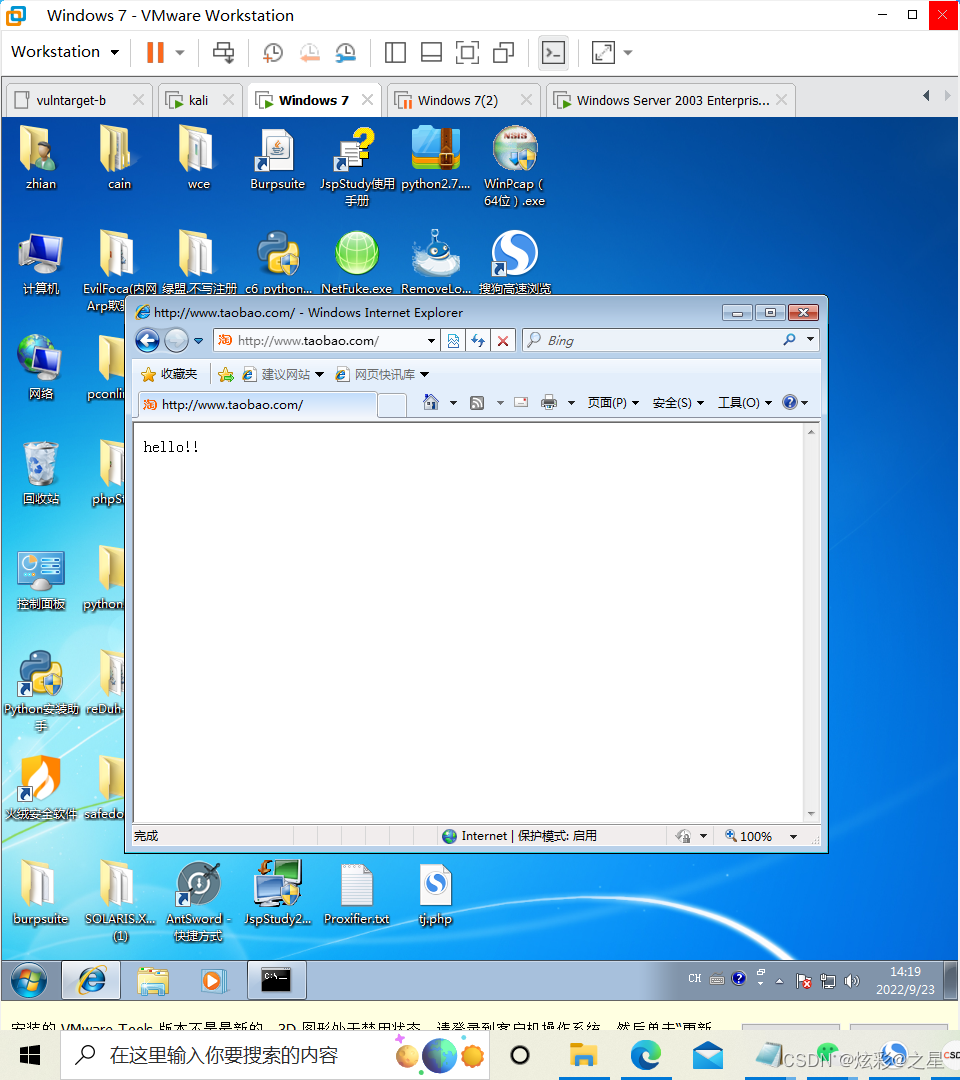Viewport: 960px width, 1080px height.
Task: Go back with IE back arrow button
Action: coord(147,340)
